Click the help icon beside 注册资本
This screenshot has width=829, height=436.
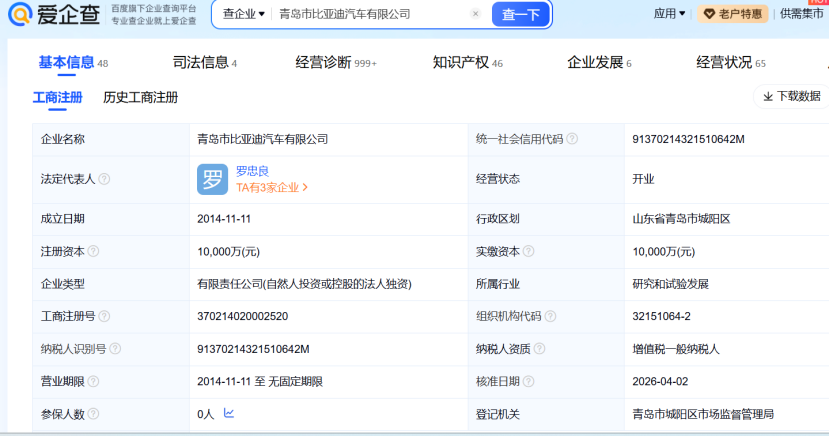pos(95,251)
